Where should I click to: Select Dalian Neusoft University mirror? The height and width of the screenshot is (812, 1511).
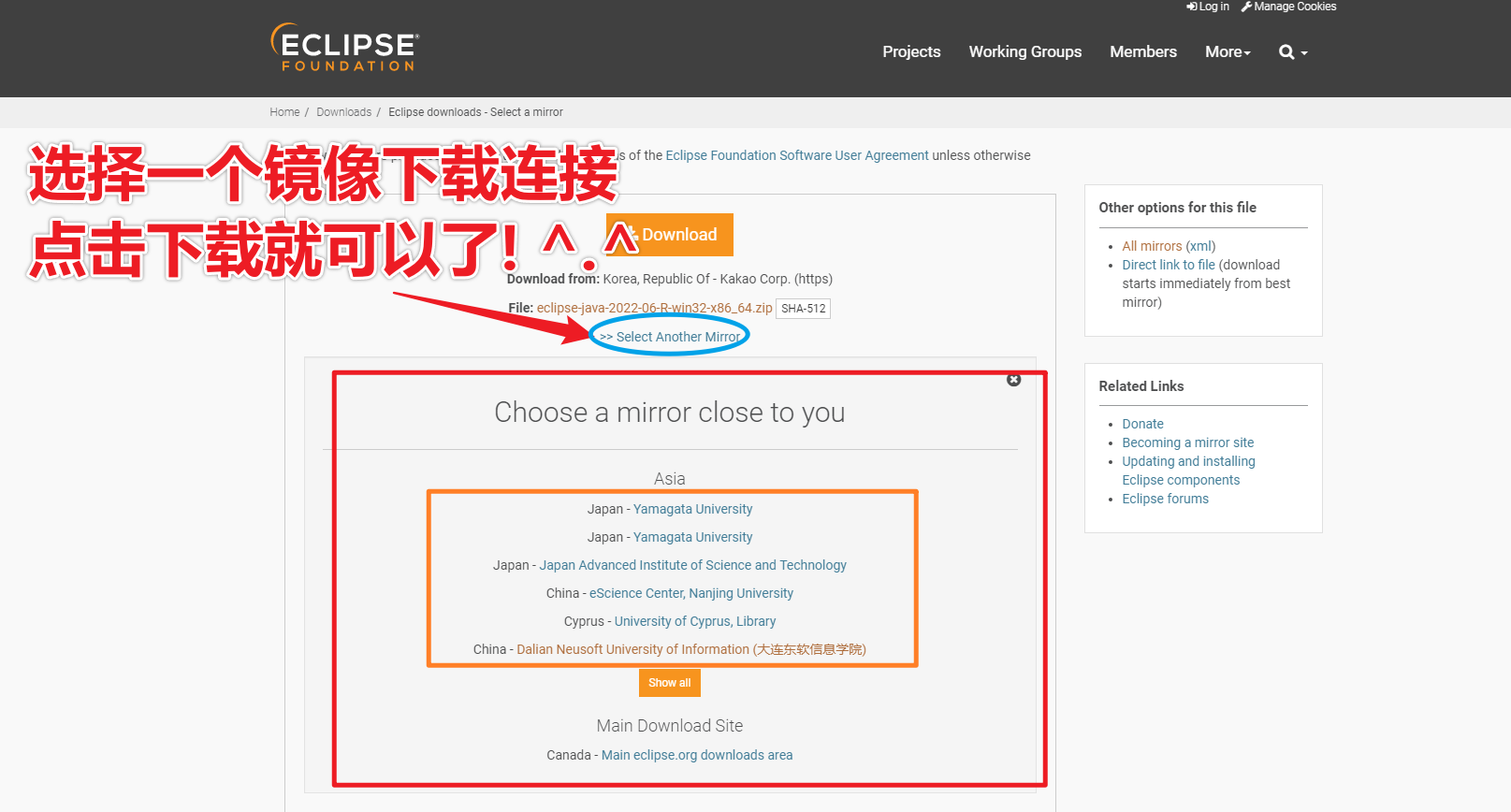click(x=691, y=649)
